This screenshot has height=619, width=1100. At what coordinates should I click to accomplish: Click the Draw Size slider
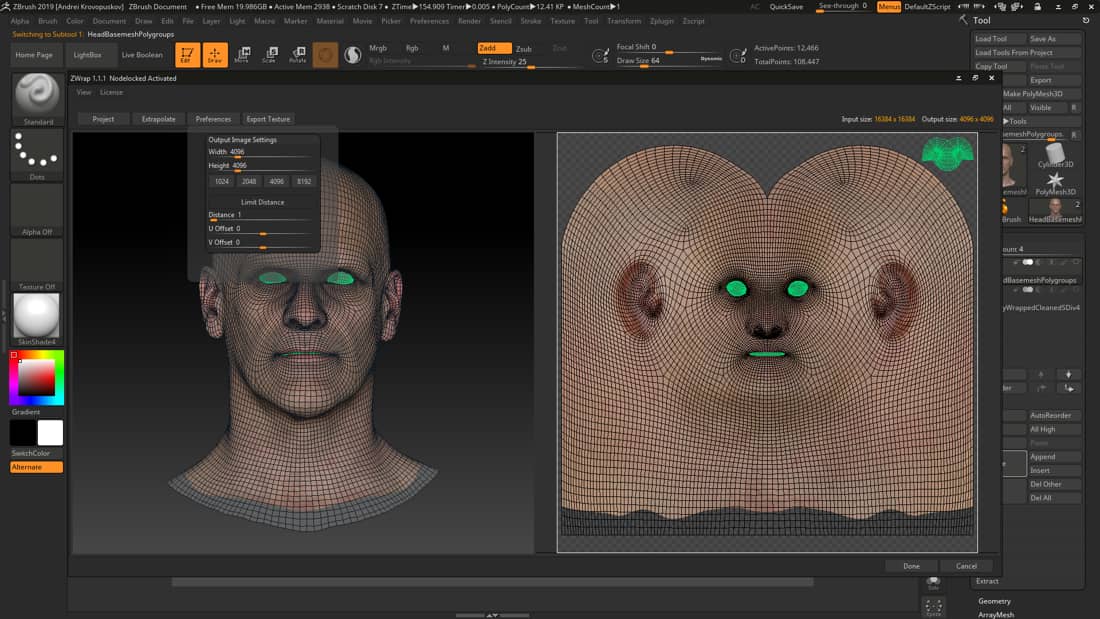click(669, 61)
